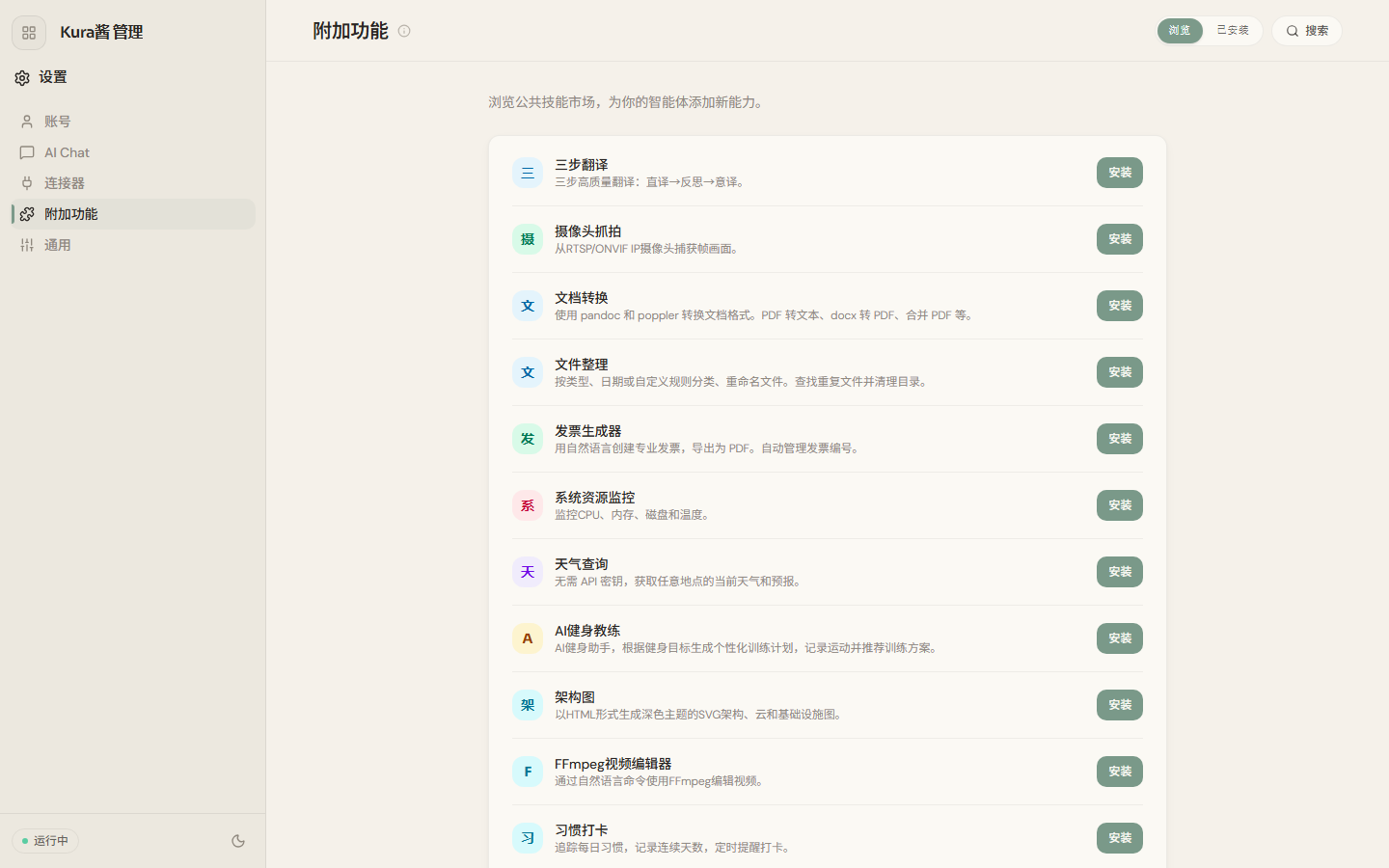Click the 架构图 skill name
Image resolution: width=1389 pixels, height=868 pixels.
575,697
